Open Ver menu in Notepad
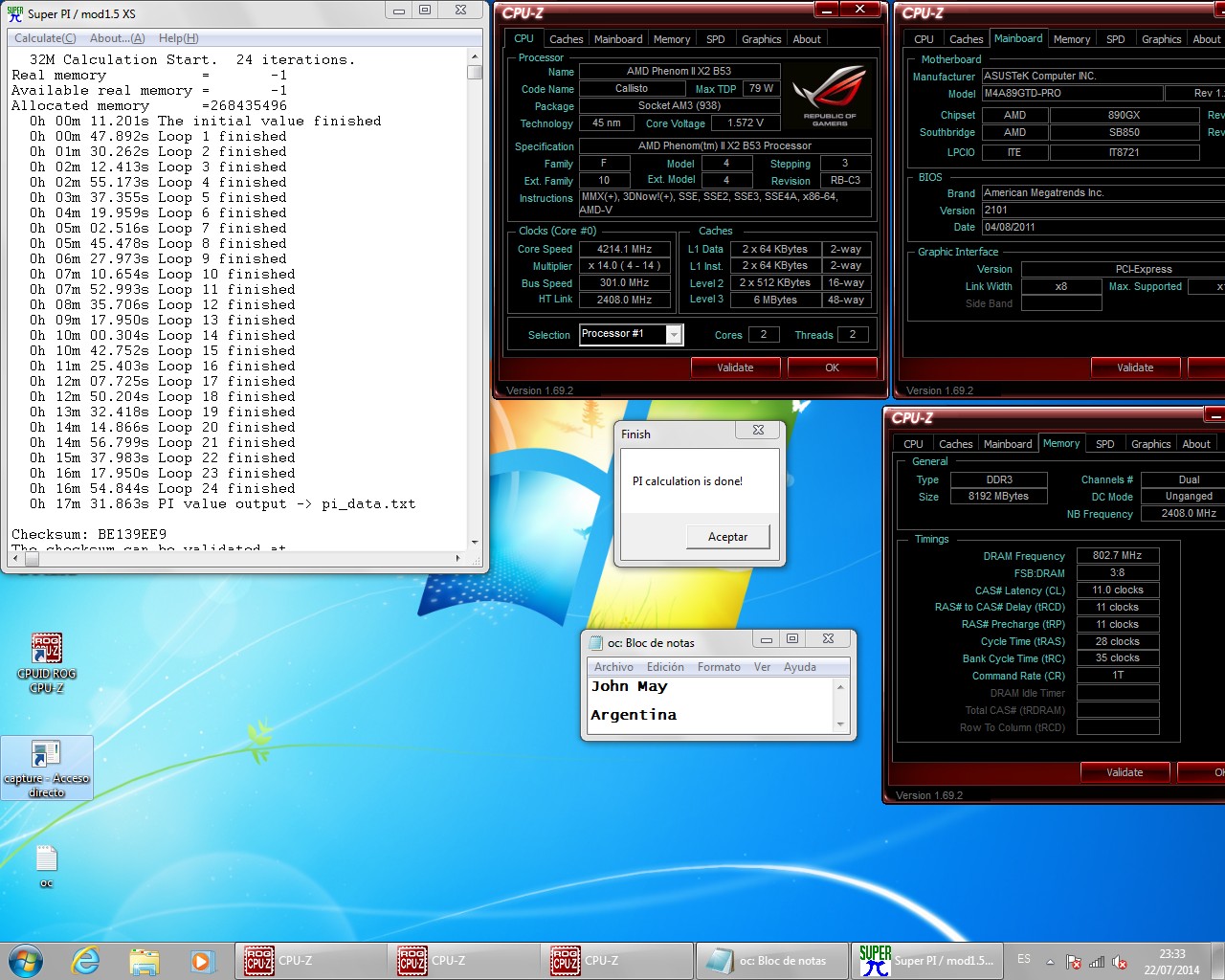 (762, 667)
